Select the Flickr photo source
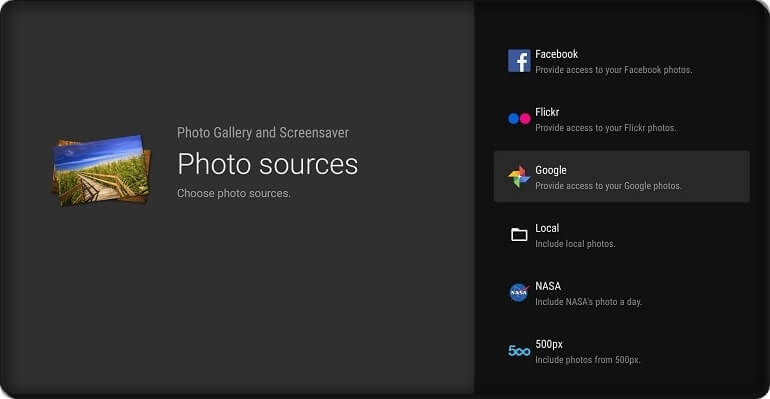770x399 pixels. [622, 119]
